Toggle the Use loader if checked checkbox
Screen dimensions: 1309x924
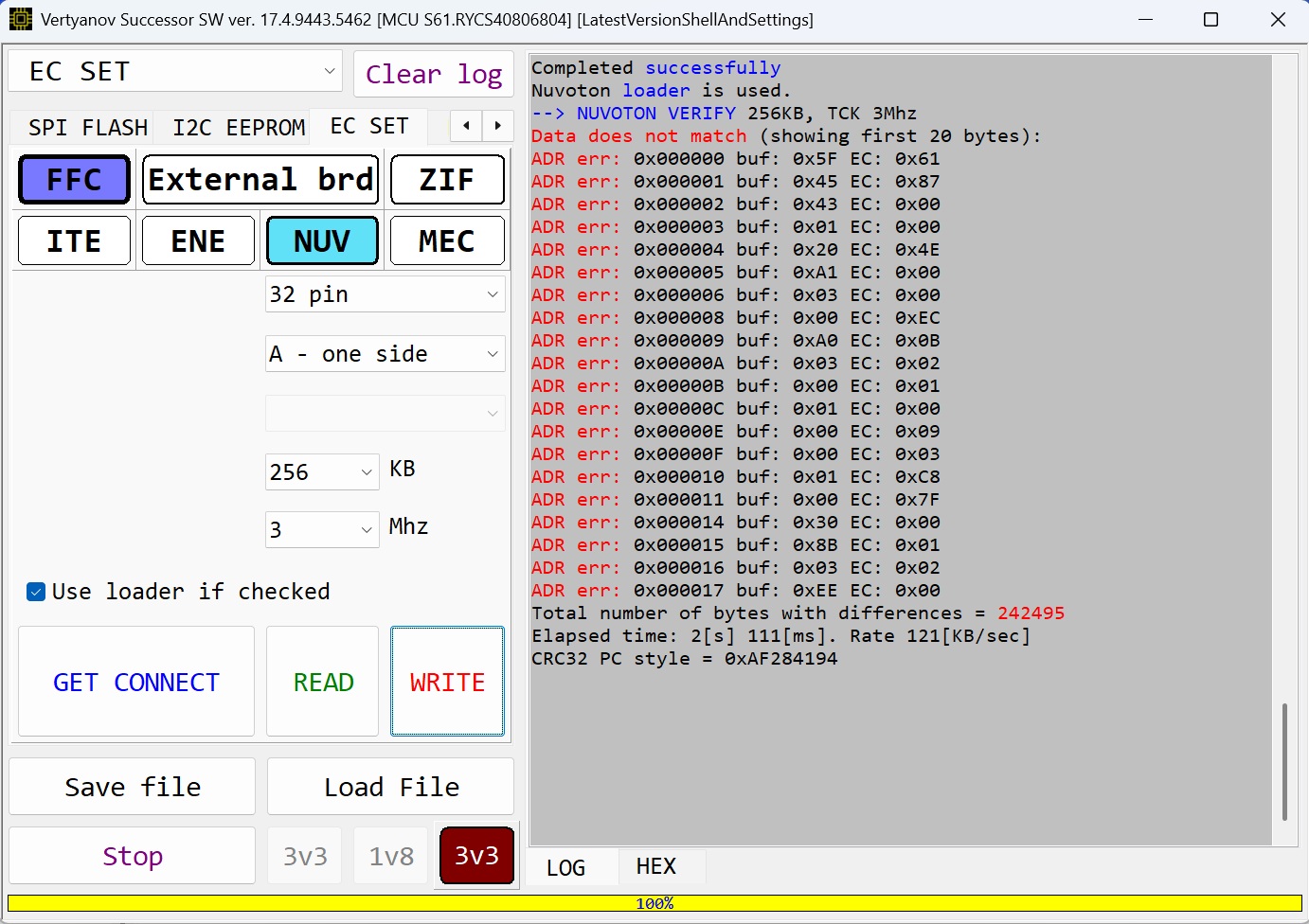[36, 592]
